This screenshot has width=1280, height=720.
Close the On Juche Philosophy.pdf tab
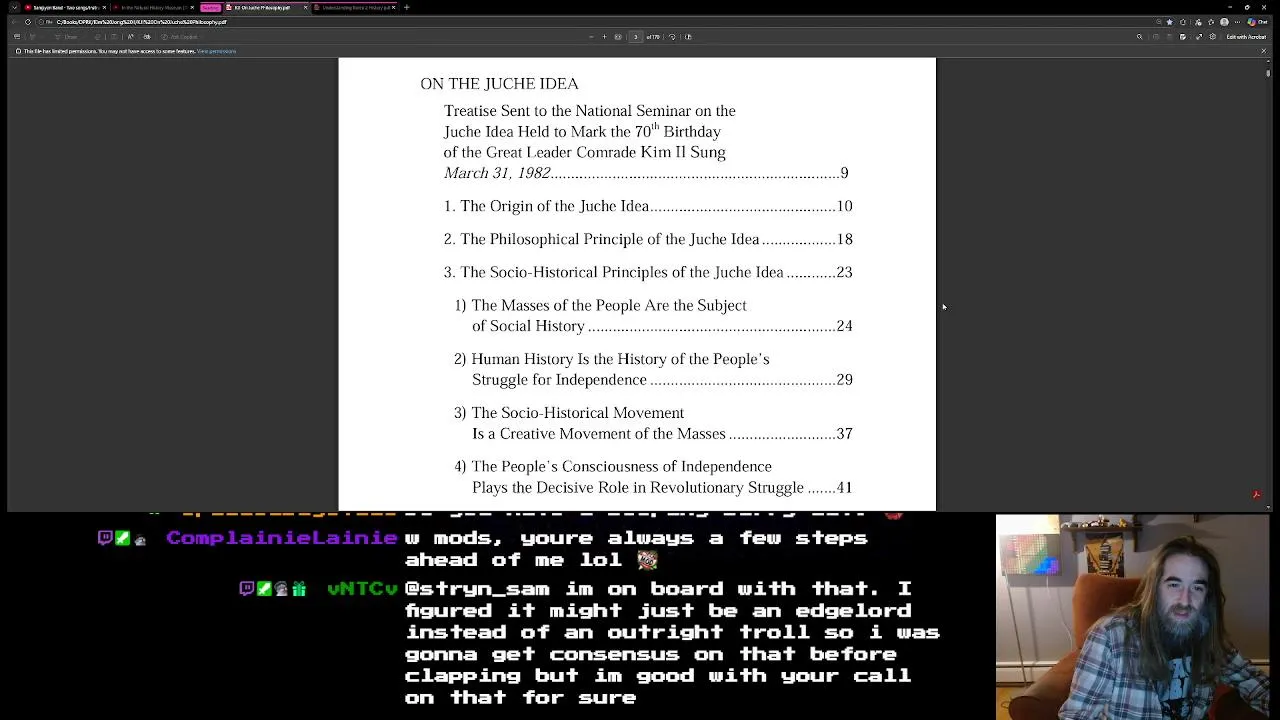pos(306,7)
